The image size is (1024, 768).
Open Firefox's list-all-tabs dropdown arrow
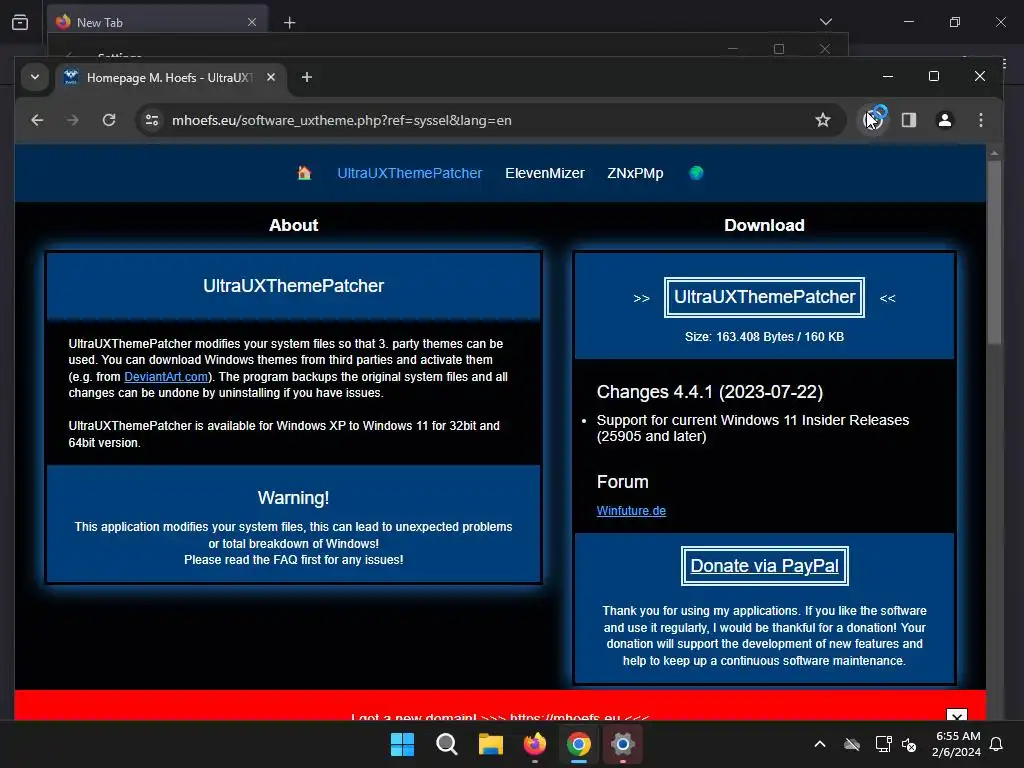coord(825,22)
